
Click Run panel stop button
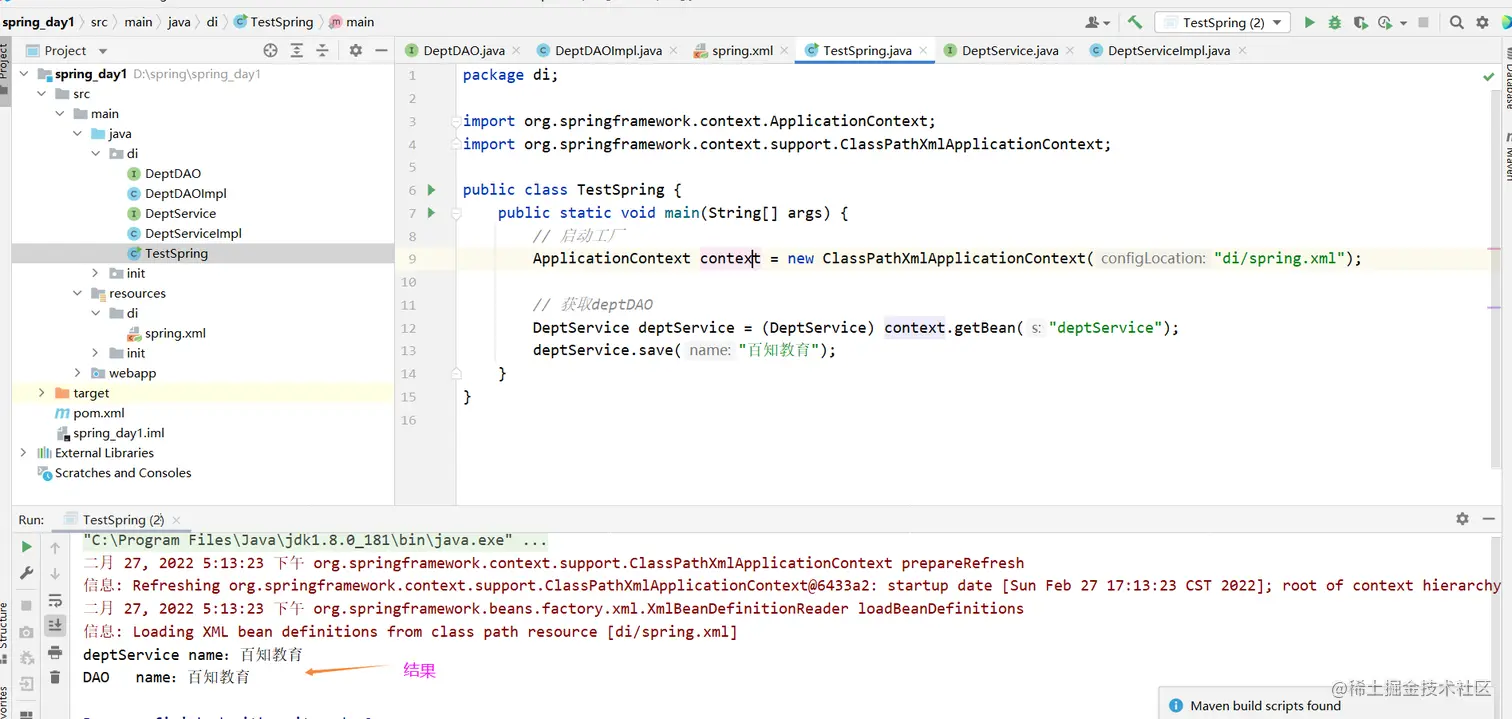pos(27,606)
